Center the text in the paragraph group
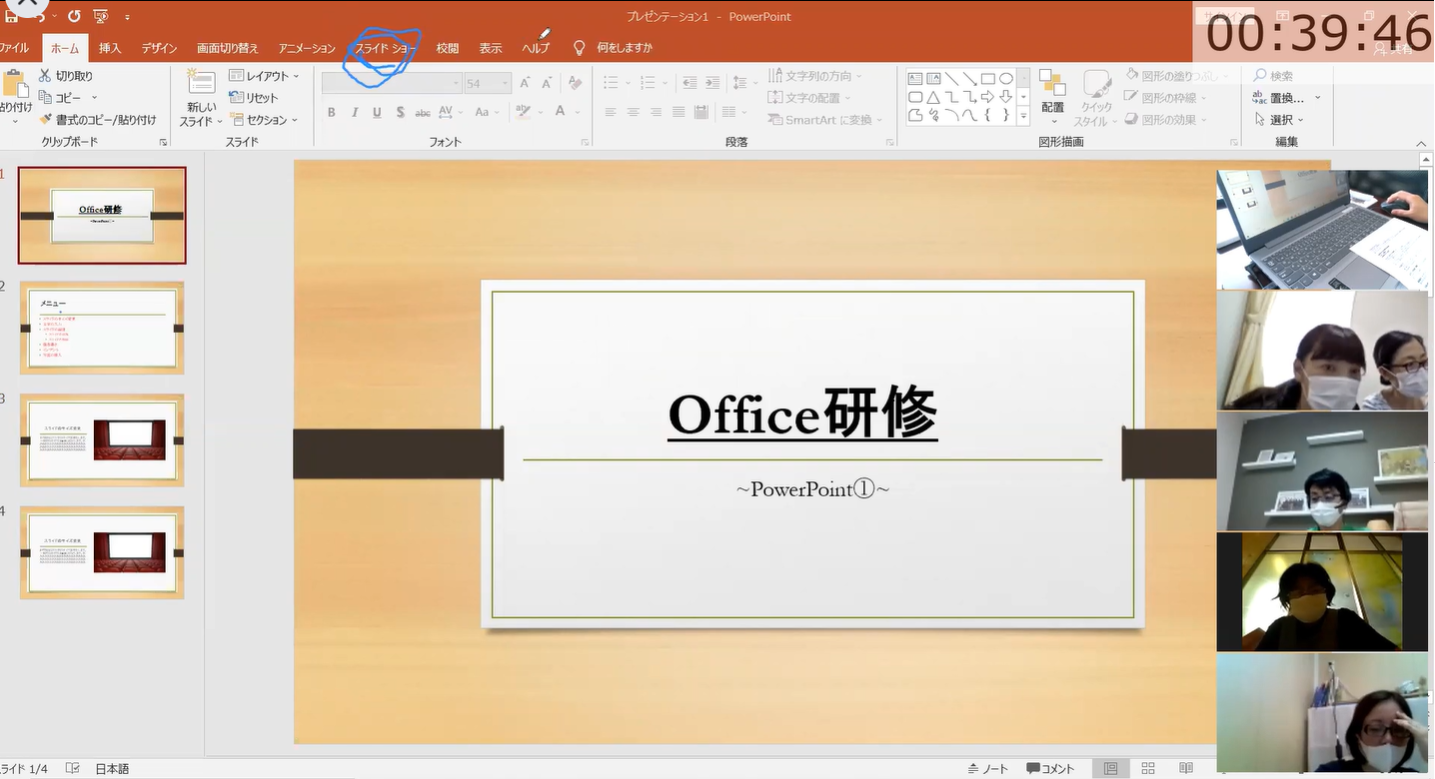This screenshot has height=779, width=1435. [633, 112]
